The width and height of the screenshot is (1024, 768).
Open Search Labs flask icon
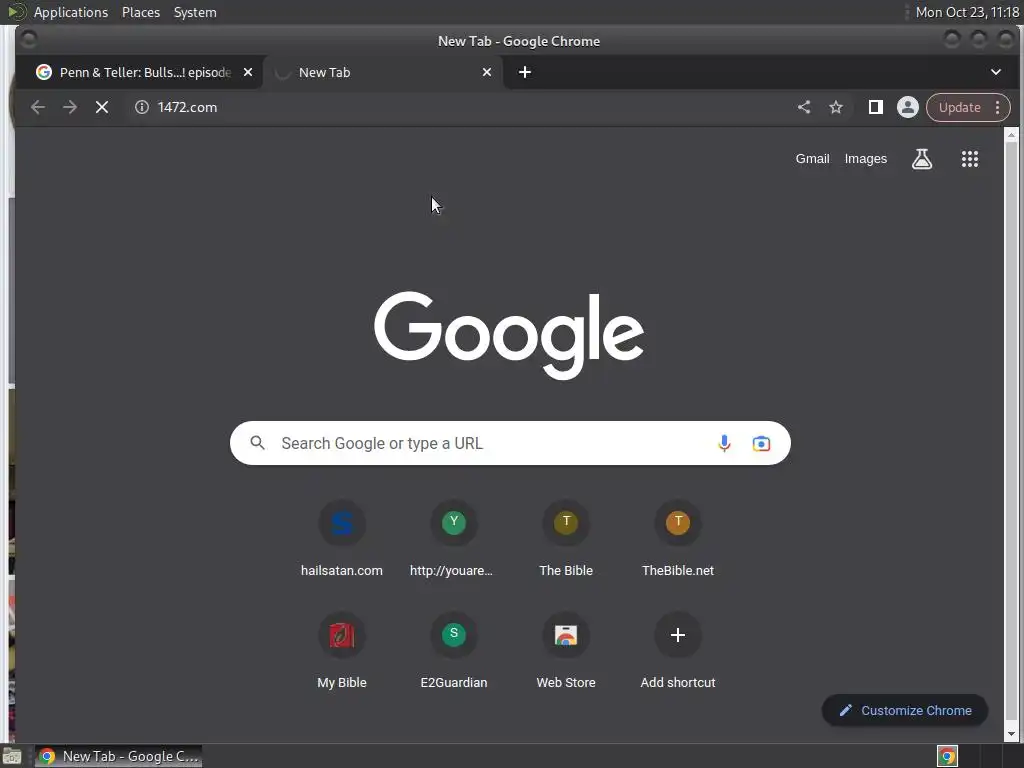pyautogui.click(x=922, y=159)
